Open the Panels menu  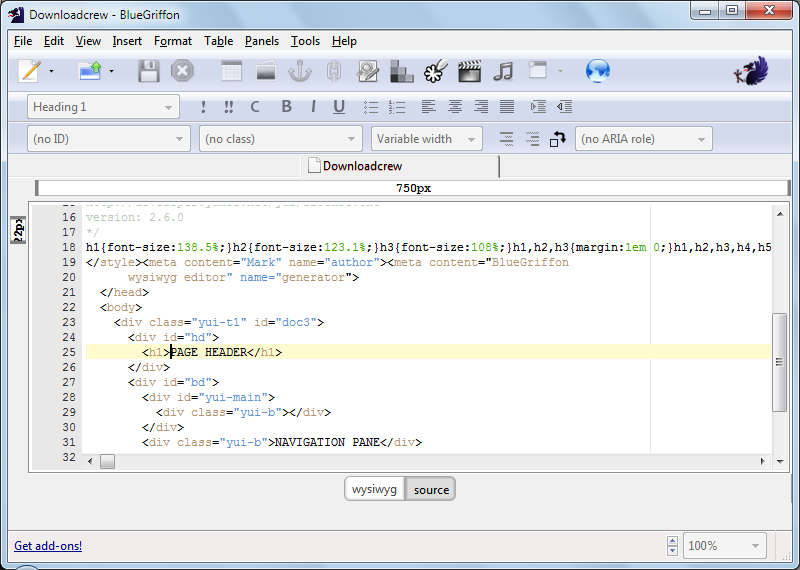click(262, 41)
